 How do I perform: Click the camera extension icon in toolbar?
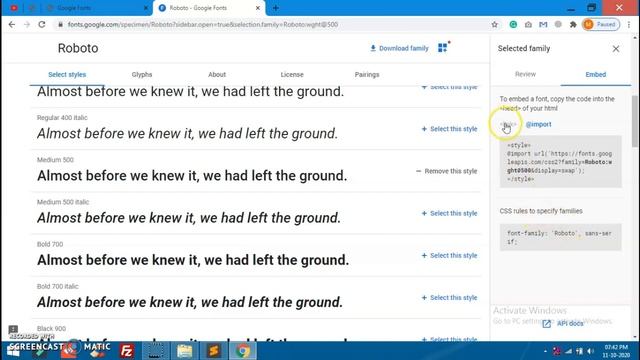pos(528,24)
